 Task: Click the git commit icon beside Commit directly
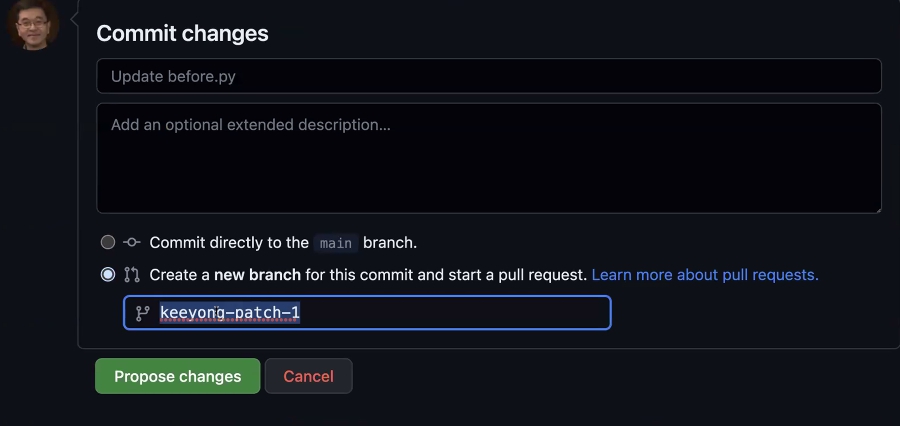131,242
